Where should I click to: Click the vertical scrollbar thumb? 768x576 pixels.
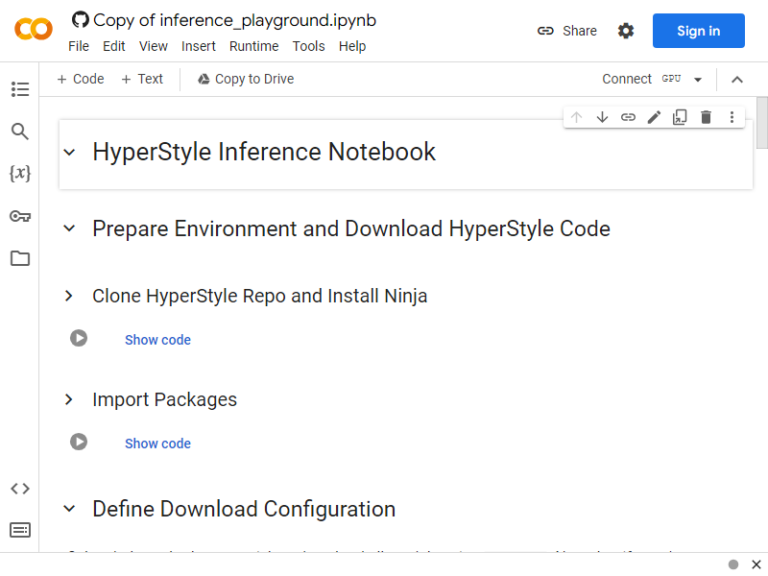click(x=762, y=122)
